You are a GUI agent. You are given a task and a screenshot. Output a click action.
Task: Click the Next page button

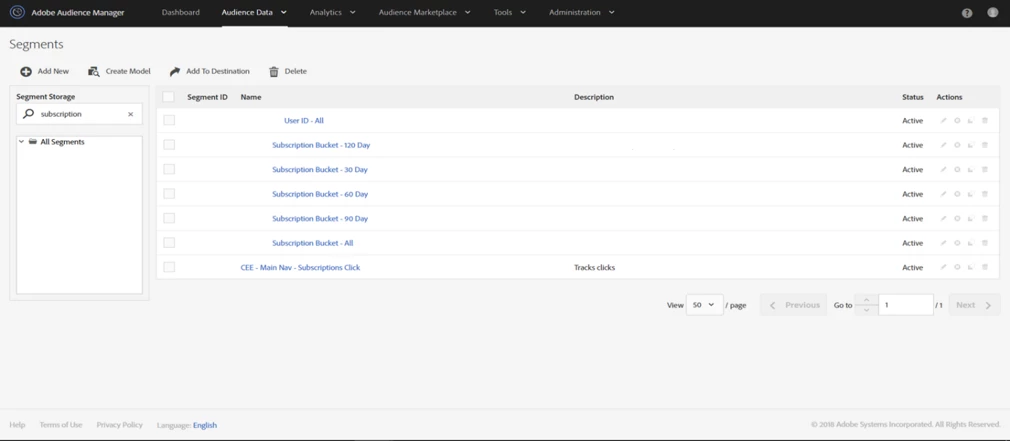[x=974, y=305]
